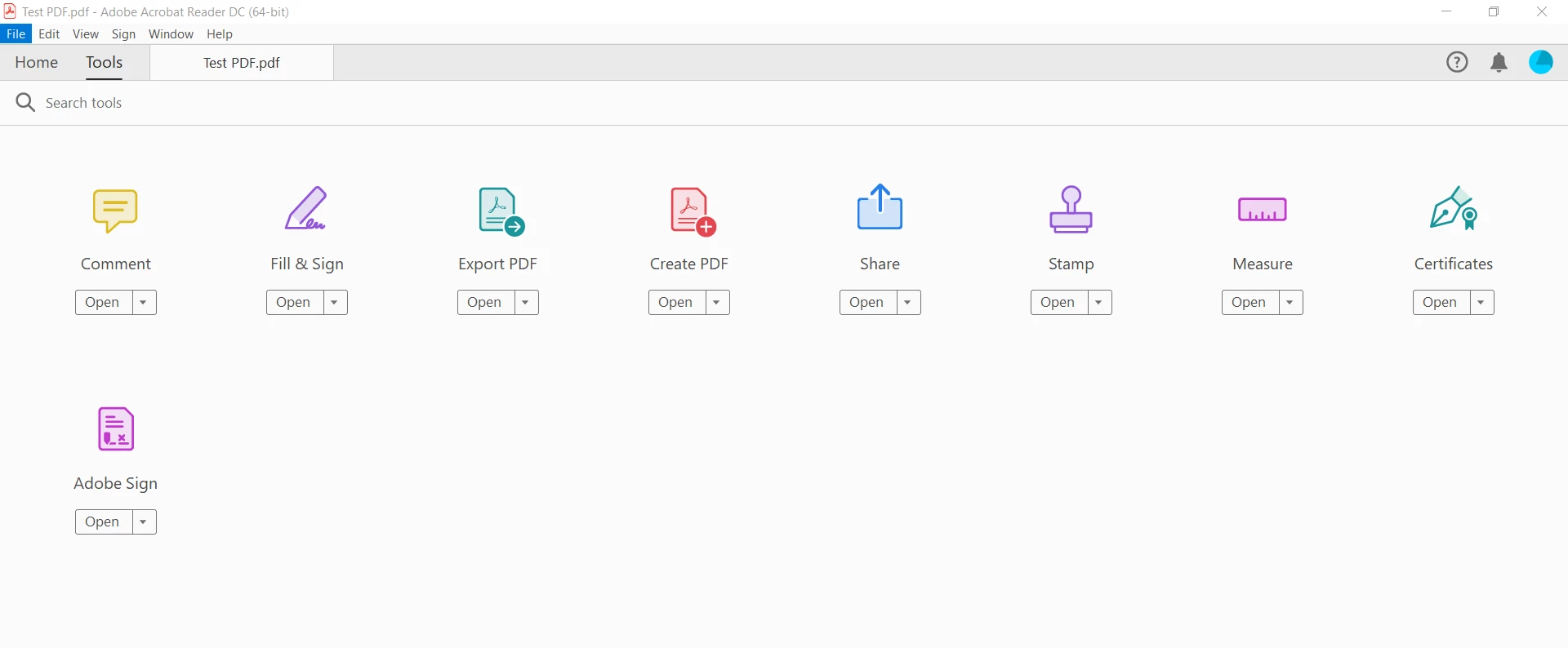Click the search magnifier icon
The width and height of the screenshot is (1568, 648).
[x=25, y=102]
